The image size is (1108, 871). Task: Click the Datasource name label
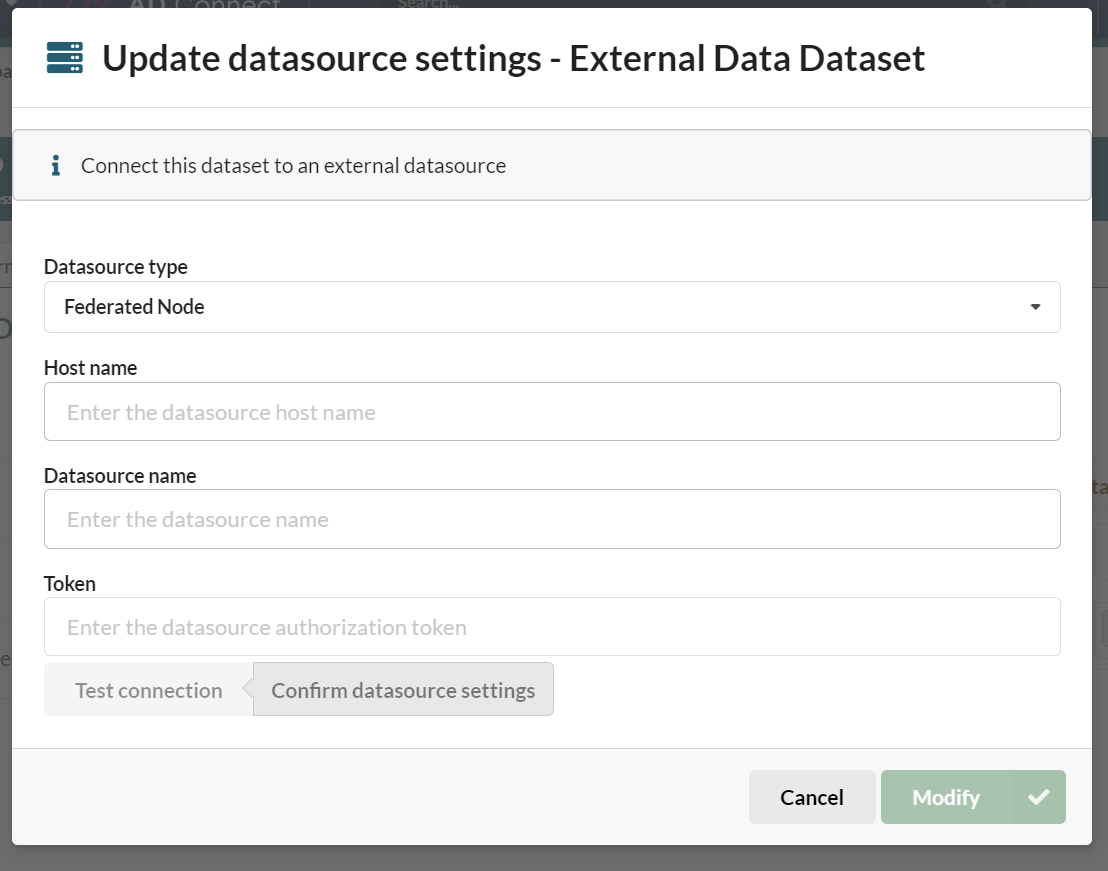[120, 476]
